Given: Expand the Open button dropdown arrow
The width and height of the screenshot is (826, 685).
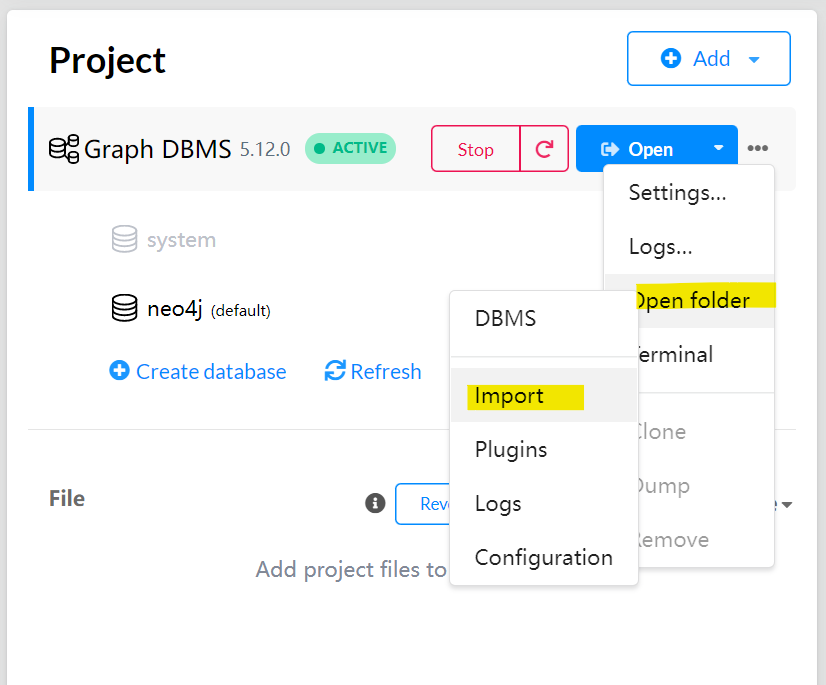Looking at the screenshot, I should coord(719,148).
